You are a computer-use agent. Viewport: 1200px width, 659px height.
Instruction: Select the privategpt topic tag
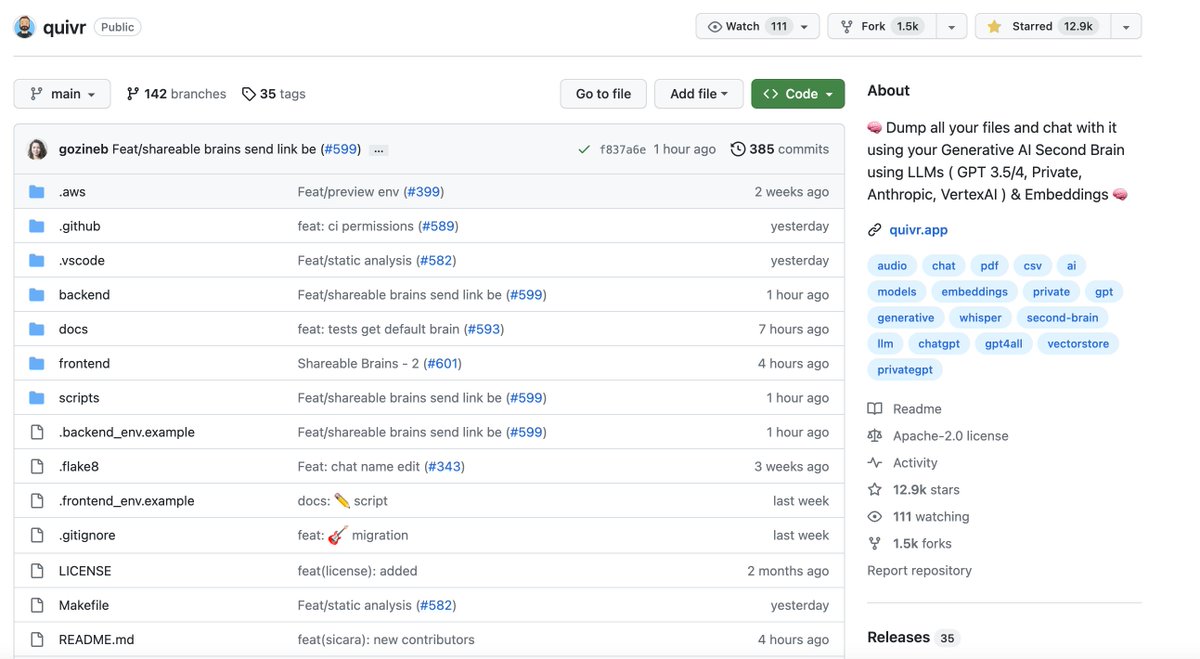pos(906,370)
